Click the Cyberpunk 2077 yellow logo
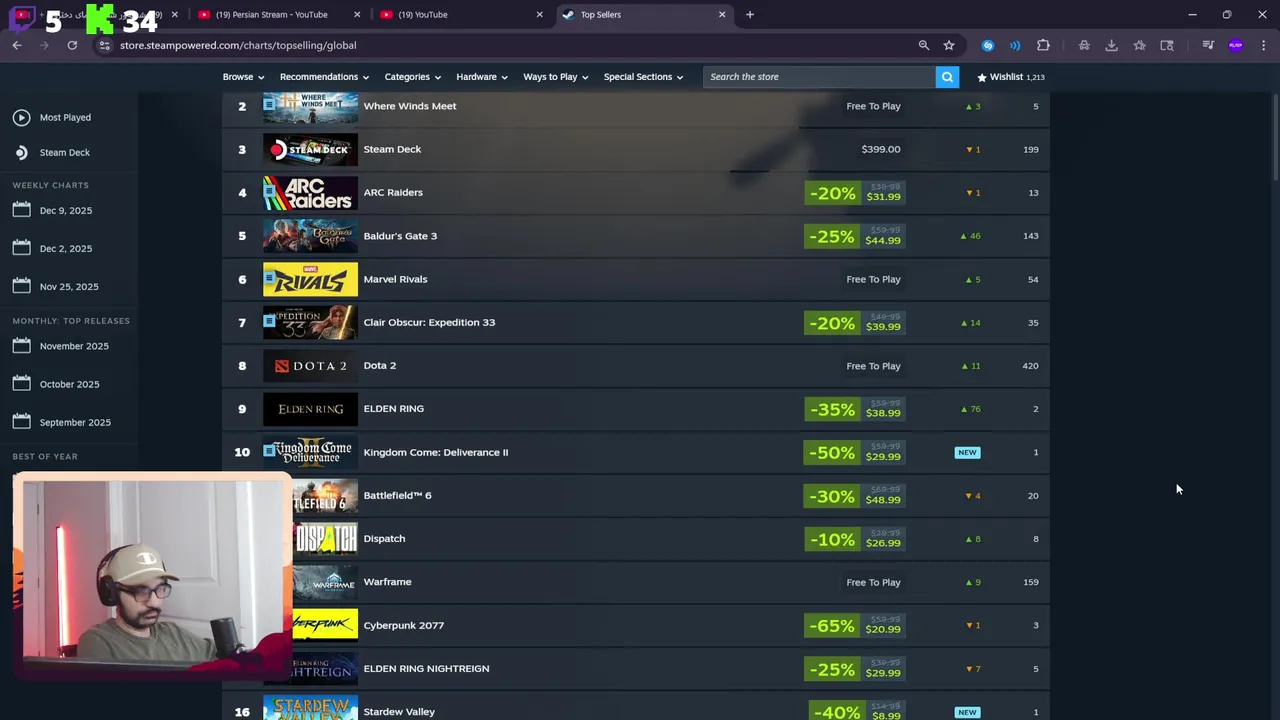1280x720 pixels. coord(325,625)
